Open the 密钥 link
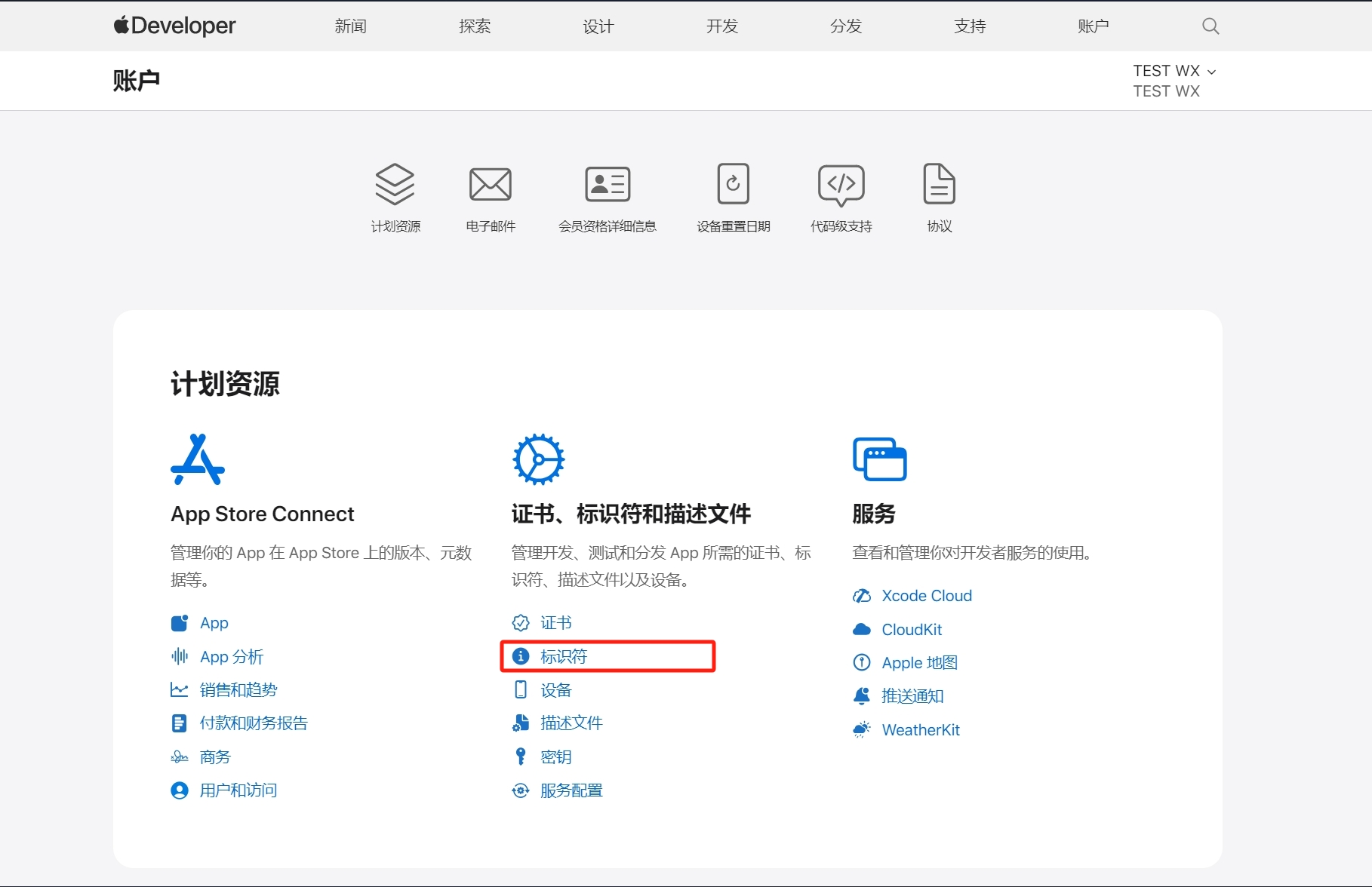The height and width of the screenshot is (887, 1372). click(x=556, y=757)
